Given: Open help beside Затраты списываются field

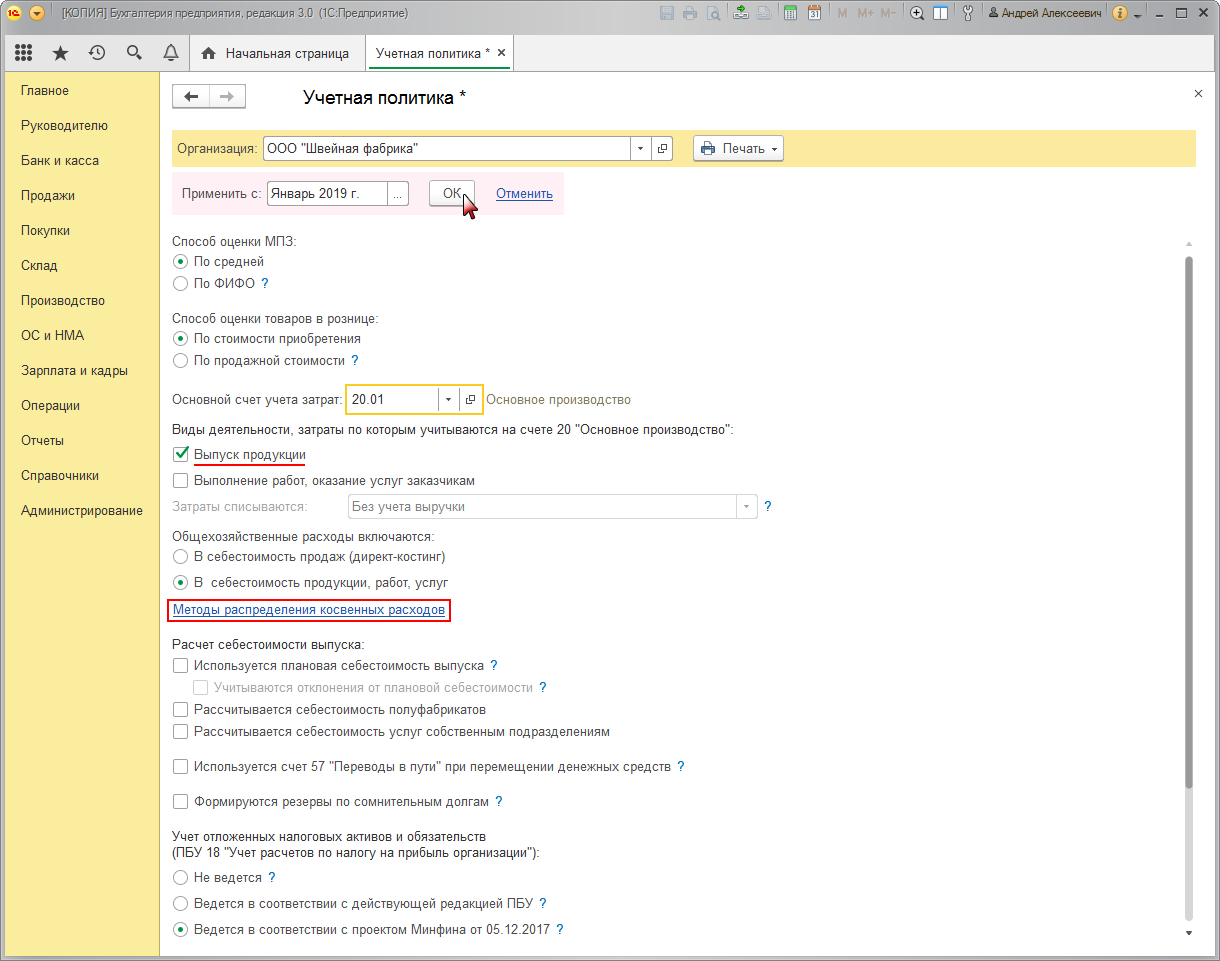Looking at the screenshot, I should click(768, 507).
